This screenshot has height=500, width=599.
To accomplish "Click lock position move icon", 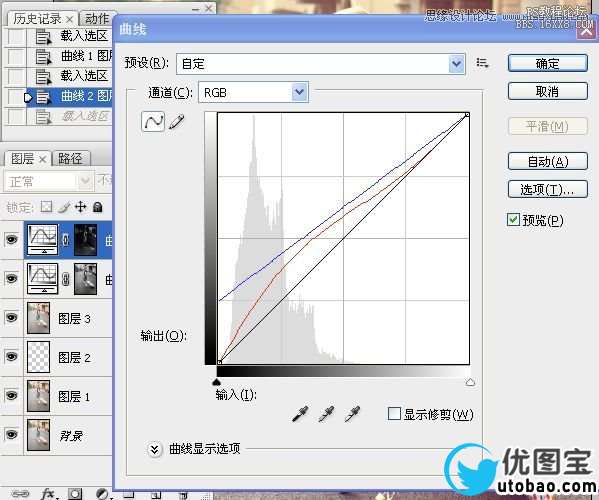I will pos(81,207).
